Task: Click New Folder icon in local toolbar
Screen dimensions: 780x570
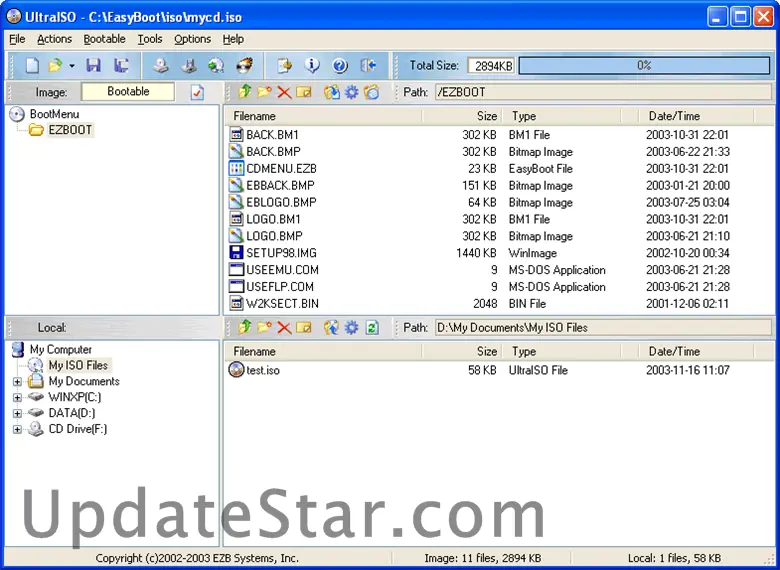Action: click(x=264, y=327)
